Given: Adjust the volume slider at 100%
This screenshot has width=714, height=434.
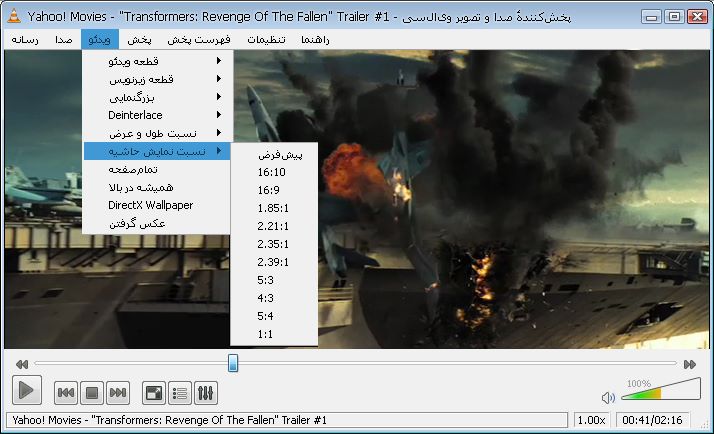Looking at the screenshot, I should click(661, 389).
